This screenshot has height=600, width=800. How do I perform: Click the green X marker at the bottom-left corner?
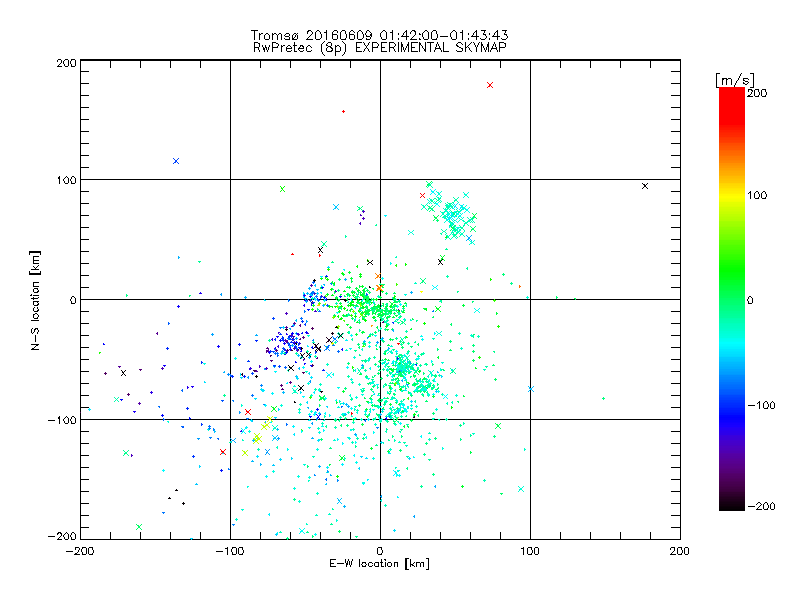[139, 527]
